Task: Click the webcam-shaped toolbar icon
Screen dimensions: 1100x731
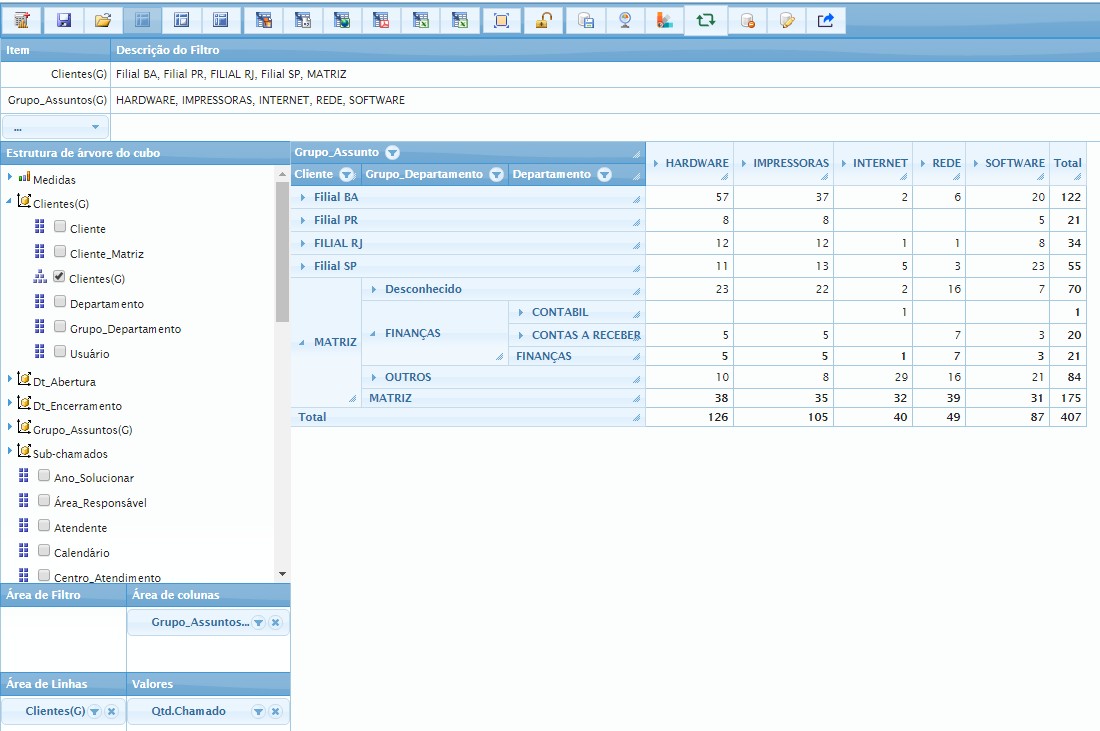Action: click(x=625, y=20)
